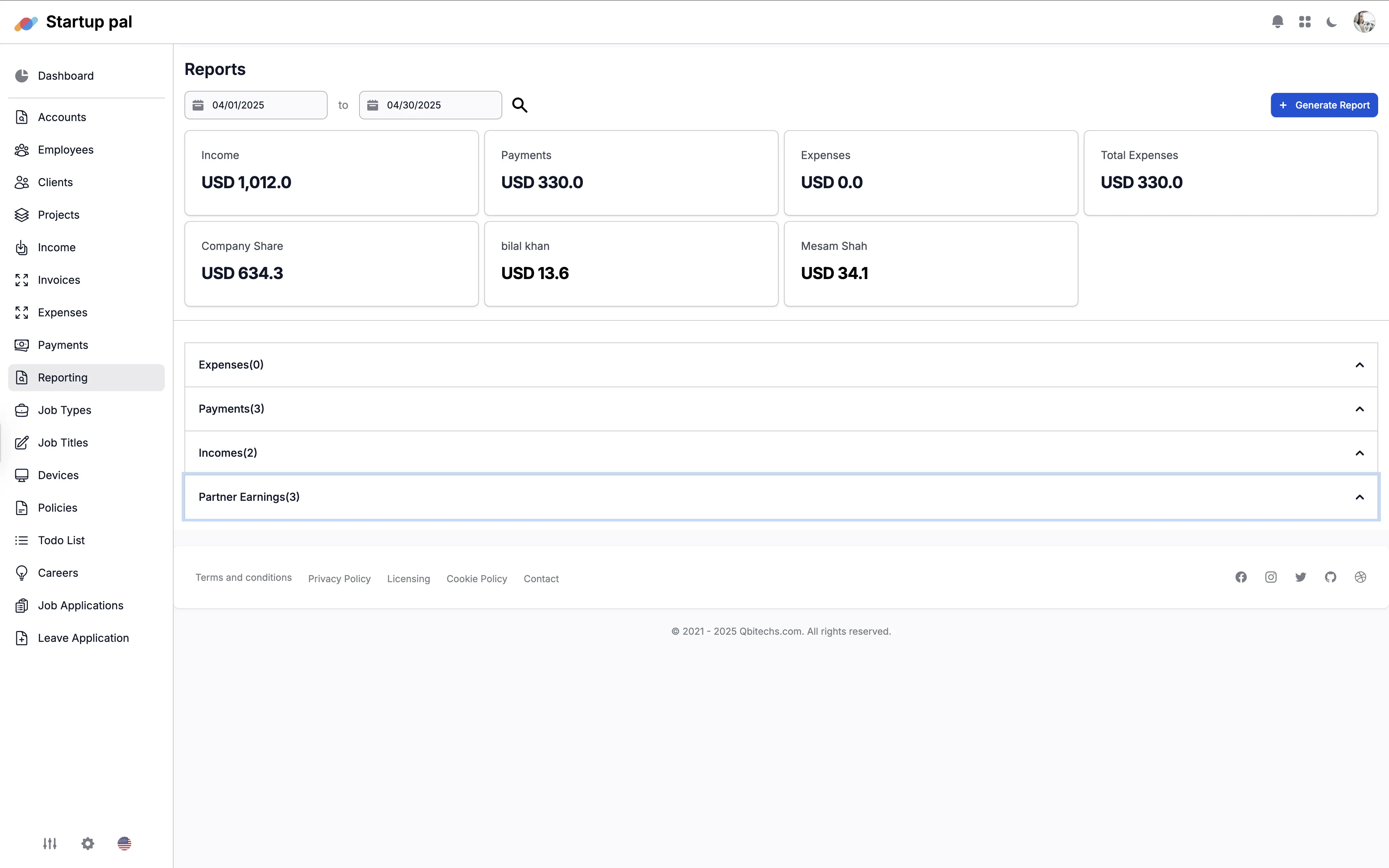Open the GitHub footer icon
This screenshot has height=868, width=1389.
(x=1330, y=577)
